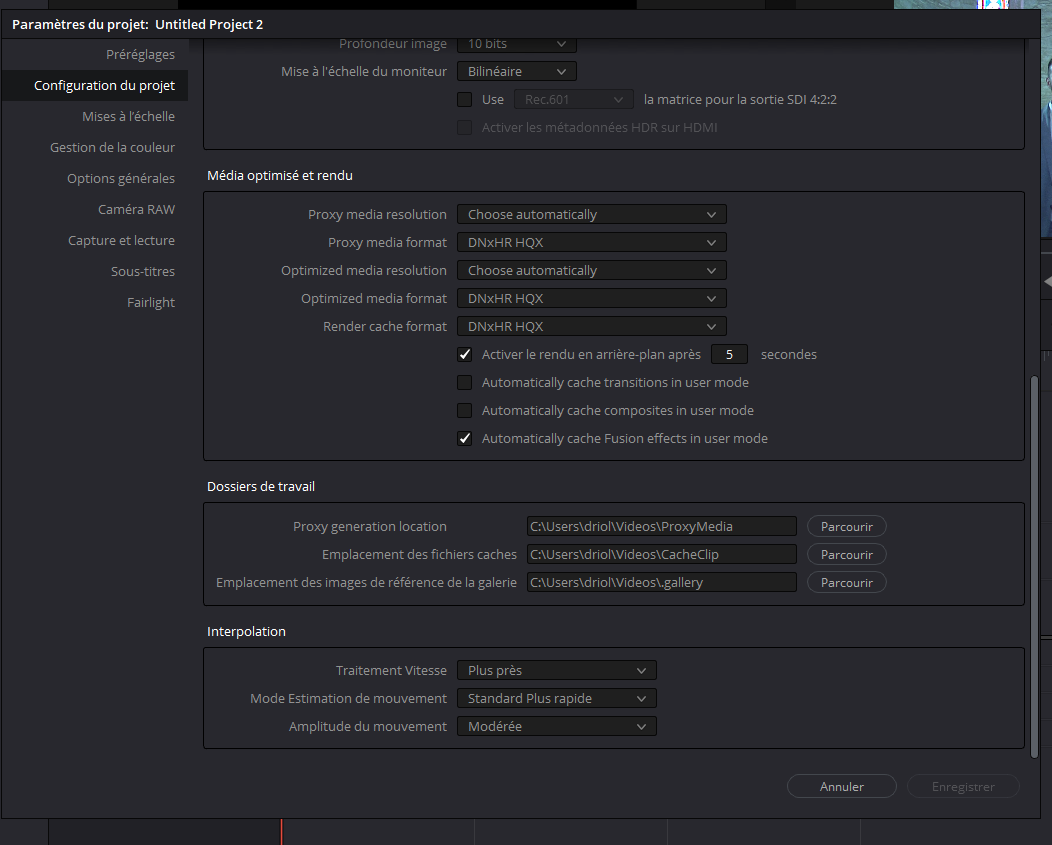Open the Optimized media format dropdown
The image size is (1052, 845).
[x=591, y=298]
